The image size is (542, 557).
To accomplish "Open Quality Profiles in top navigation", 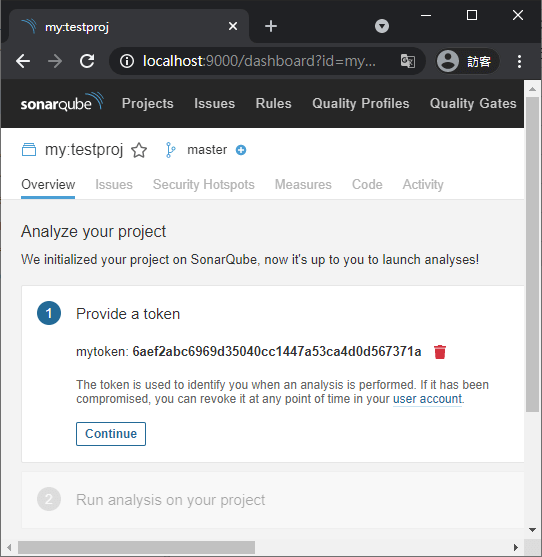I will click(x=361, y=103).
